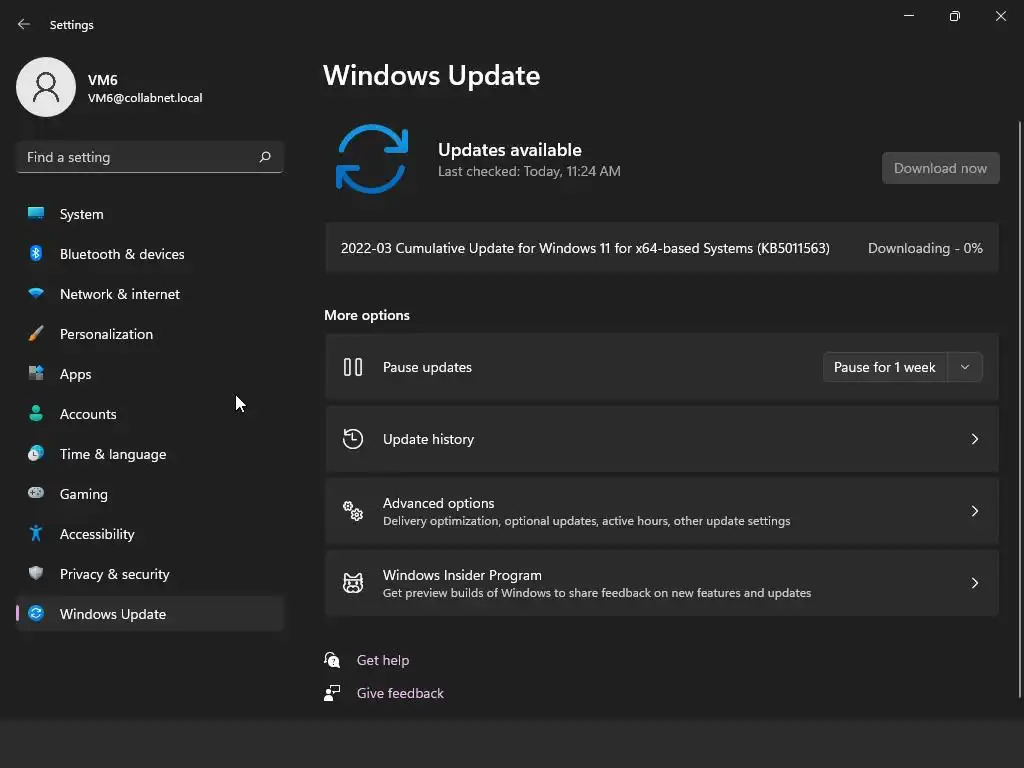The width and height of the screenshot is (1024, 768).
Task: Click the Gaming controller icon
Action: [x=36, y=494]
